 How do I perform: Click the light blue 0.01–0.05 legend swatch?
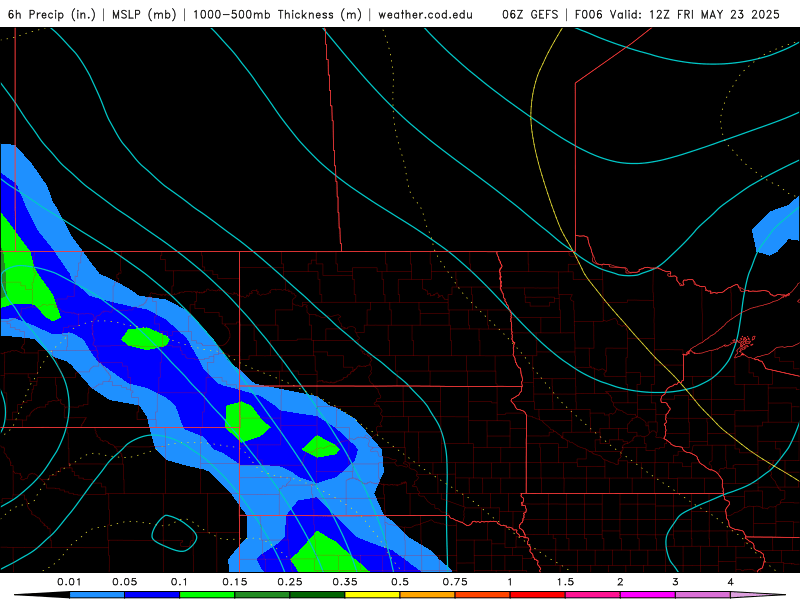coord(97,595)
